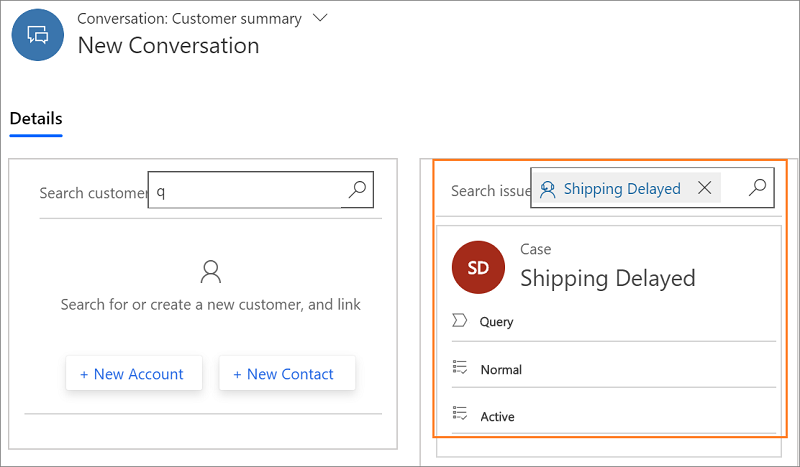Expand the Conversation: Customer summary form chevron
The height and width of the screenshot is (467, 800).
[x=320, y=18]
